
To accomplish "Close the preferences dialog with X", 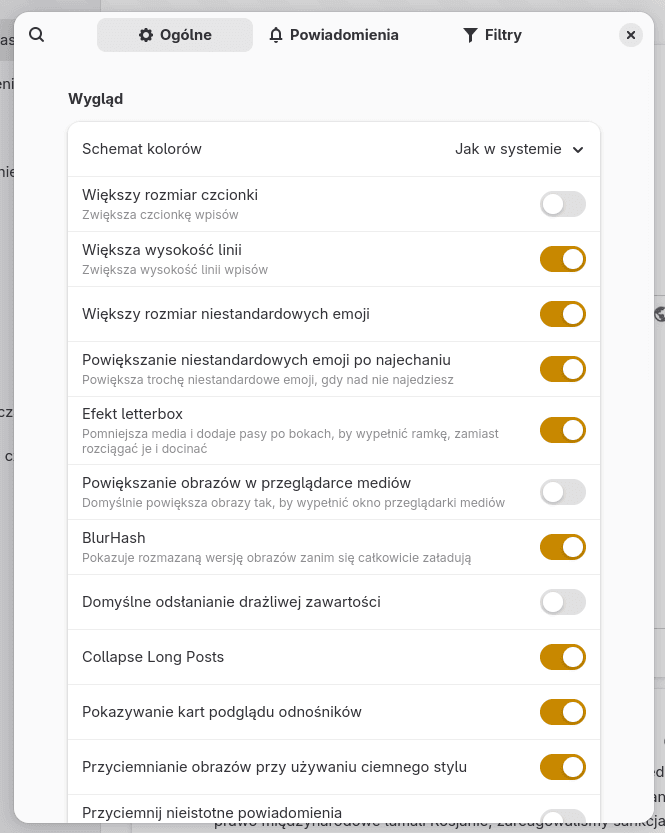I will [630, 35].
